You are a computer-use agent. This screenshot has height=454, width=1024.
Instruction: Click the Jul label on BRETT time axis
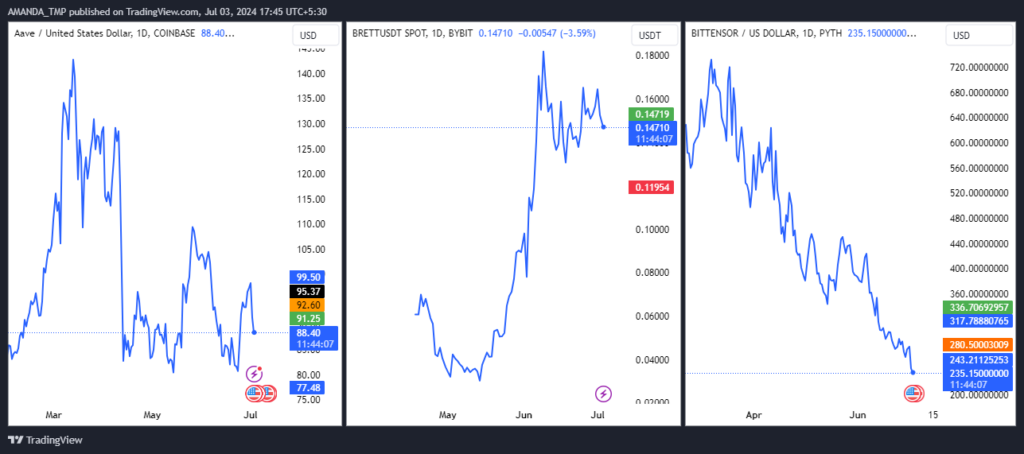(598, 415)
